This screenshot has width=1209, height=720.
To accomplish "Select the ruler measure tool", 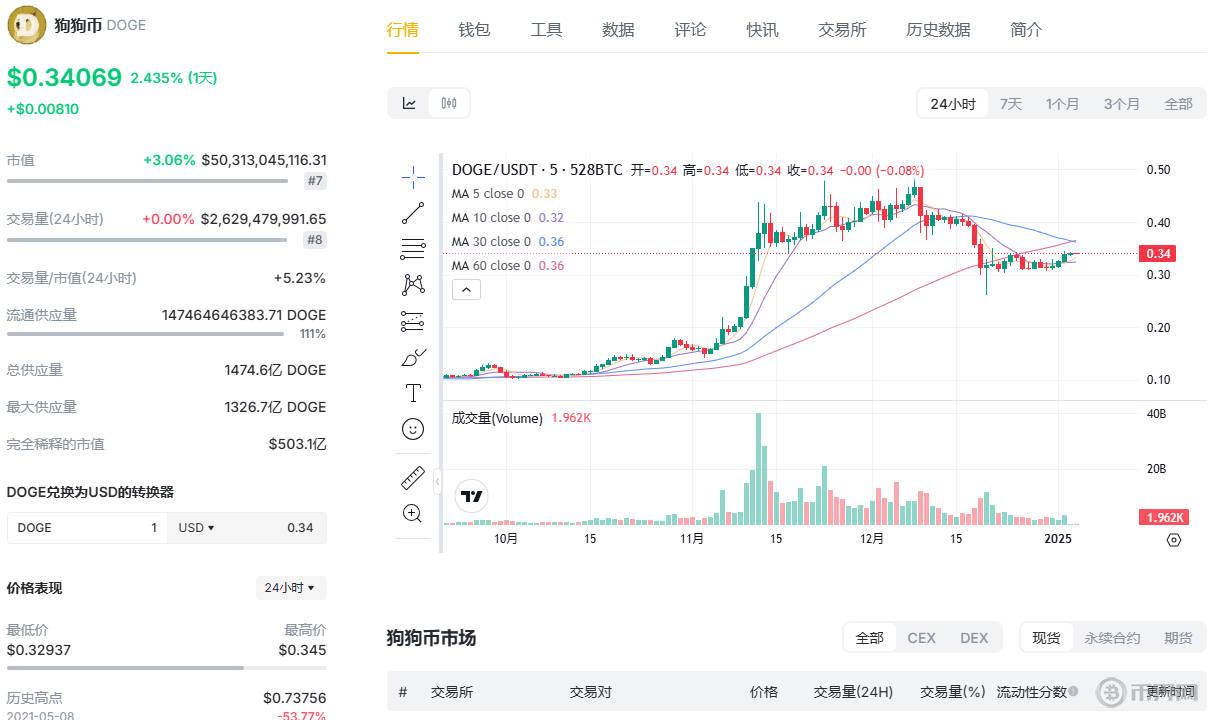I will pyautogui.click(x=413, y=477).
